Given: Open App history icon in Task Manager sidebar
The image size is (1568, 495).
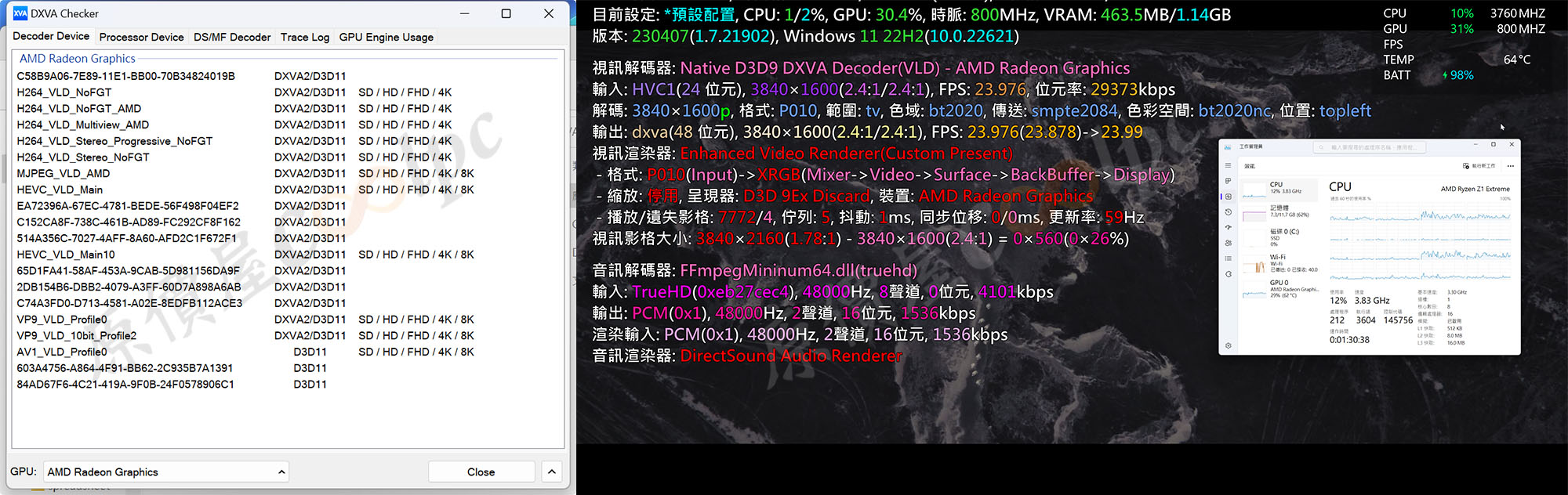Looking at the screenshot, I should [x=1228, y=212].
